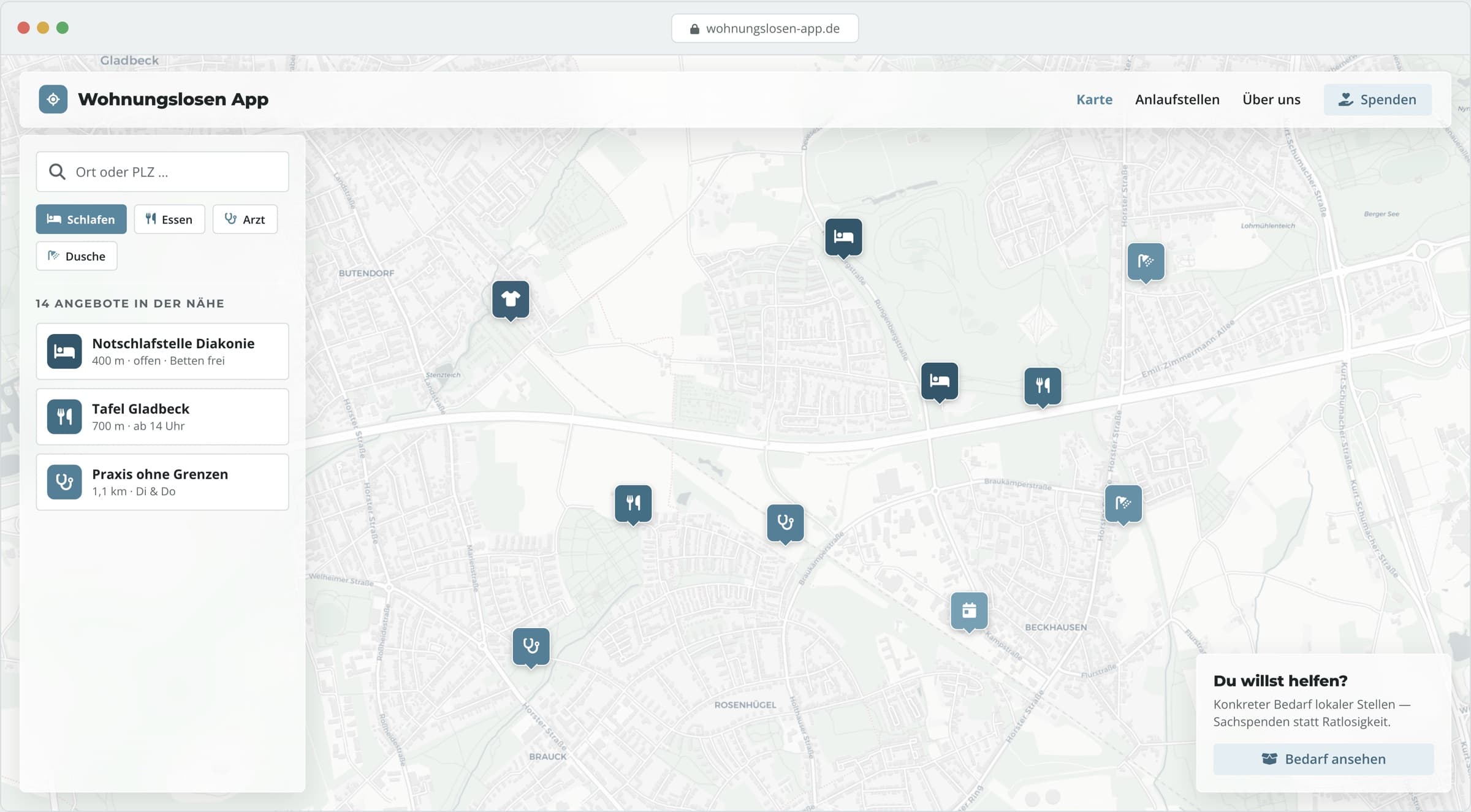Viewport: 1471px width, 812px height.
Task: Select the shower marker near Lohmühlenteich
Action: click(x=1146, y=262)
